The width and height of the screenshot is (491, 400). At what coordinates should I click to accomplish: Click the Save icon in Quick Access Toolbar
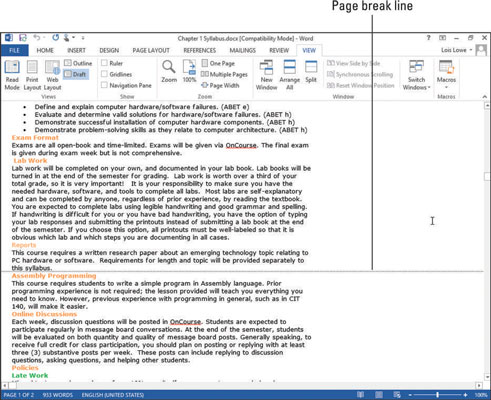click(23, 38)
